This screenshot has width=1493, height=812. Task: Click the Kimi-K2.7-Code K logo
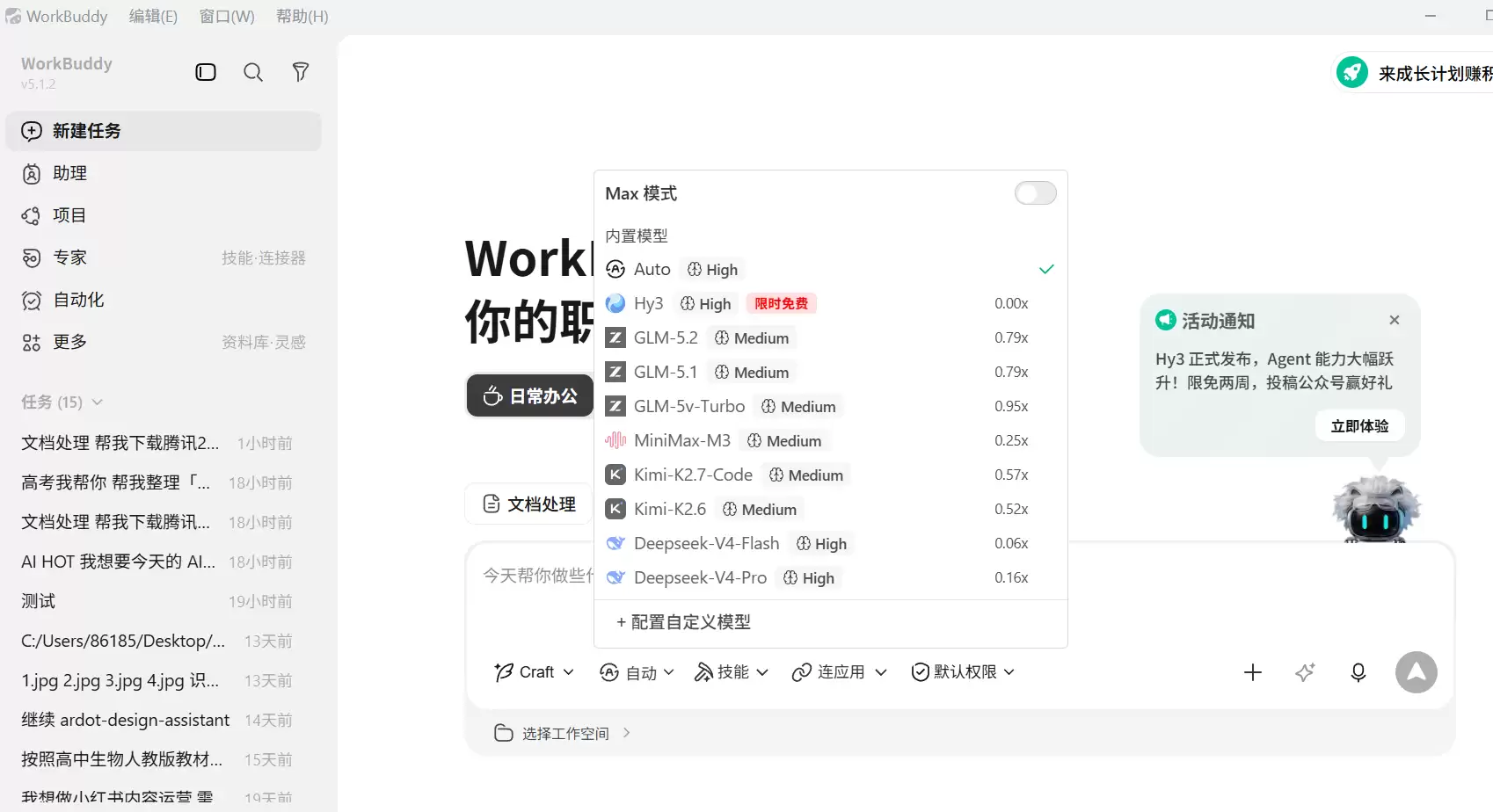(615, 475)
